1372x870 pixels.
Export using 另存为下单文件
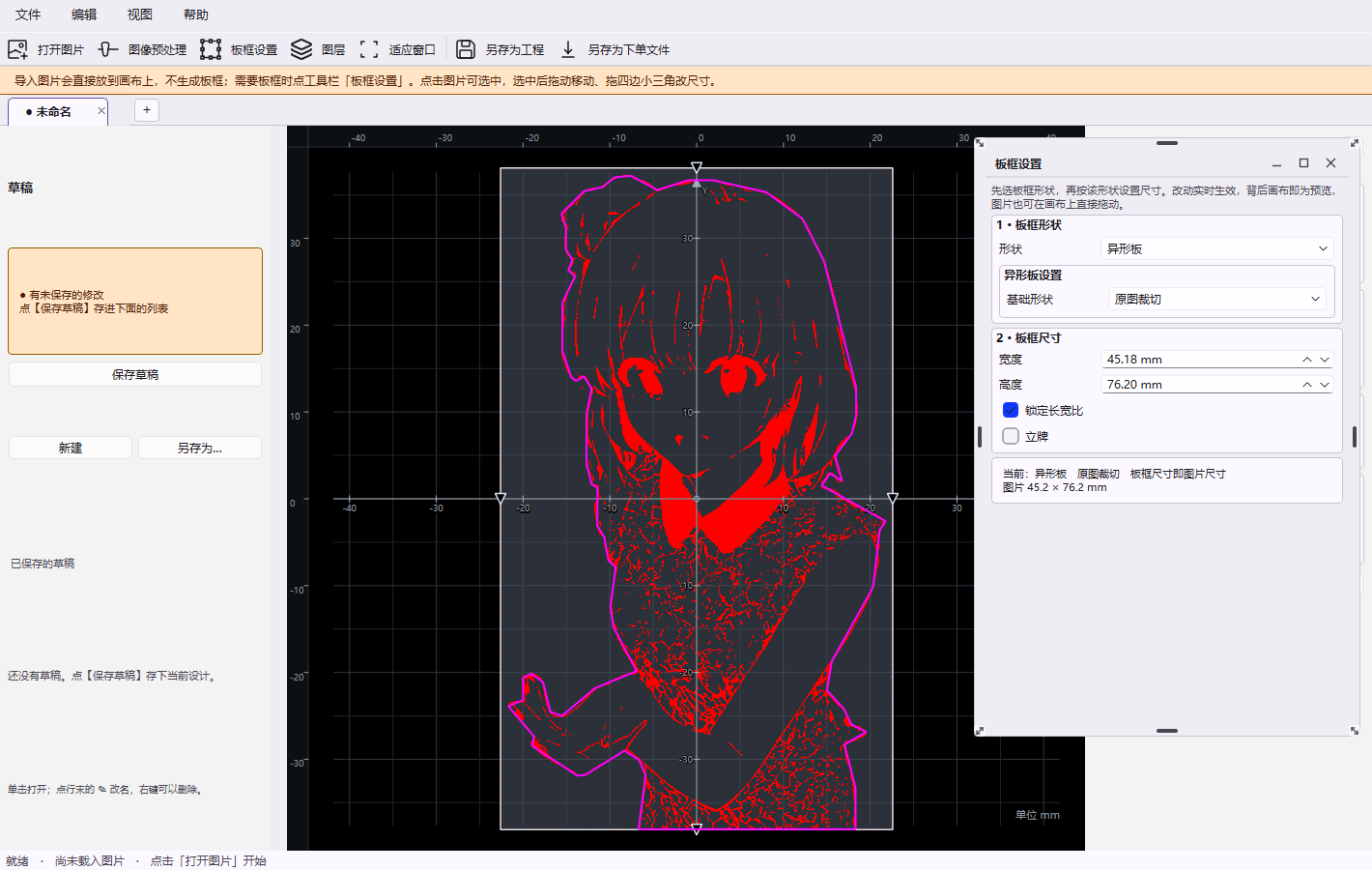pos(614,49)
